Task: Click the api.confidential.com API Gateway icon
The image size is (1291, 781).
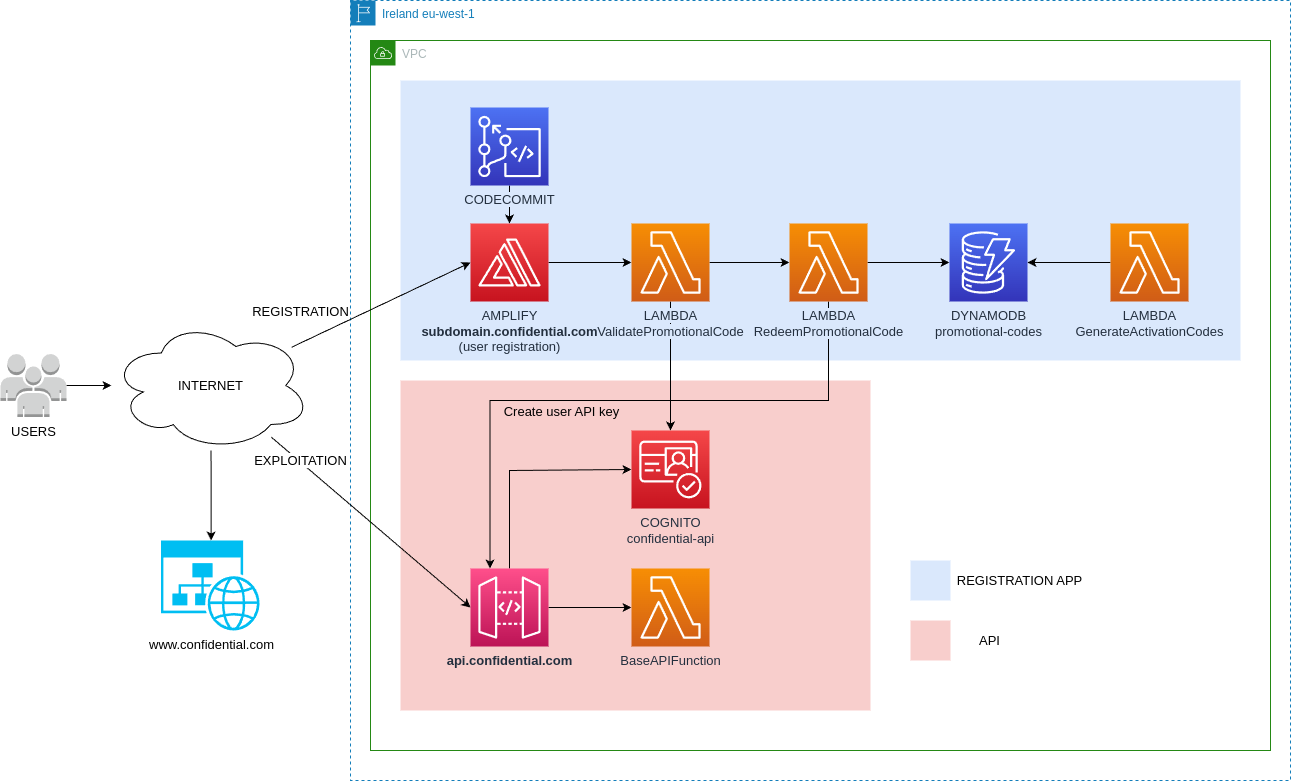Action: pos(508,607)
